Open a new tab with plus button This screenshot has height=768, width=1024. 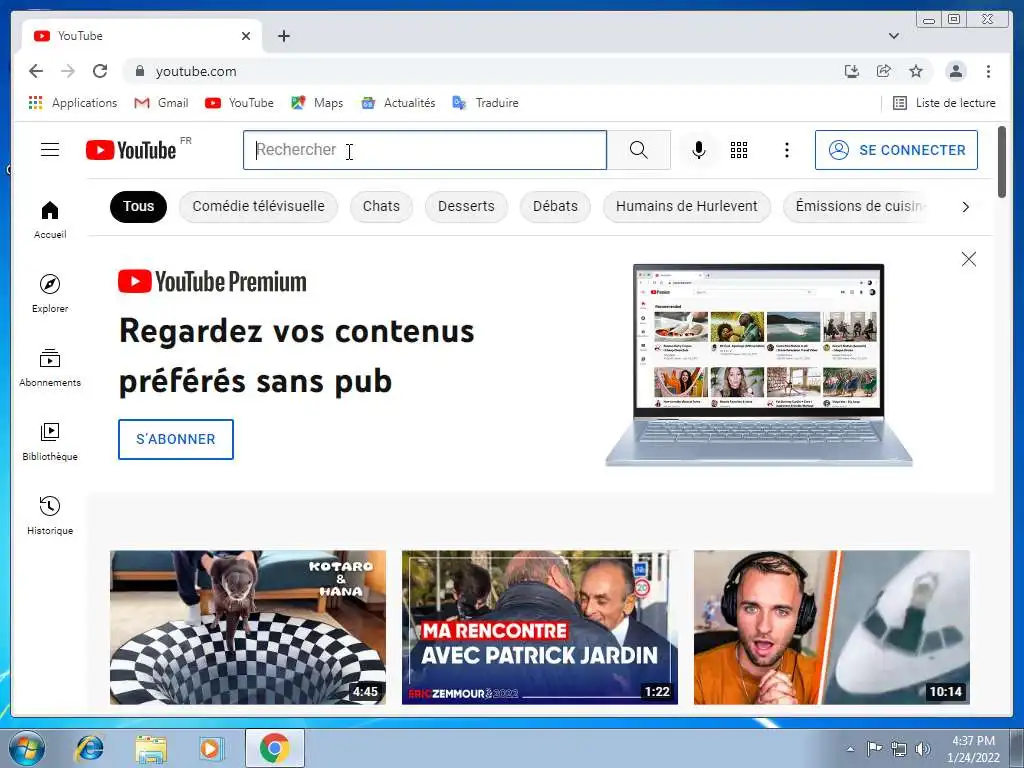pos(283,36)
